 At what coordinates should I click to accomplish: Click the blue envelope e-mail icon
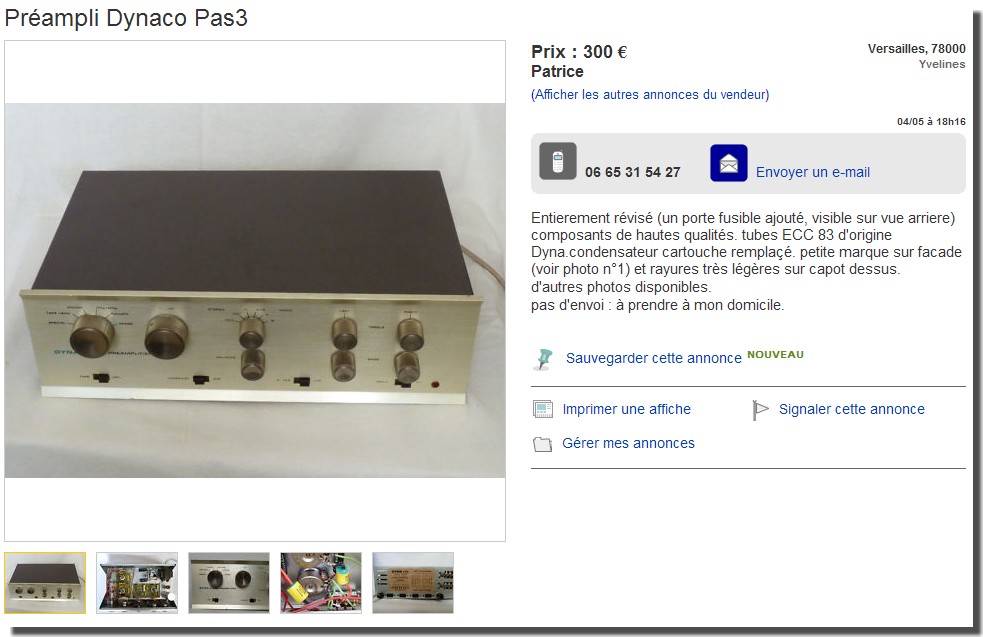click(728, 163)
